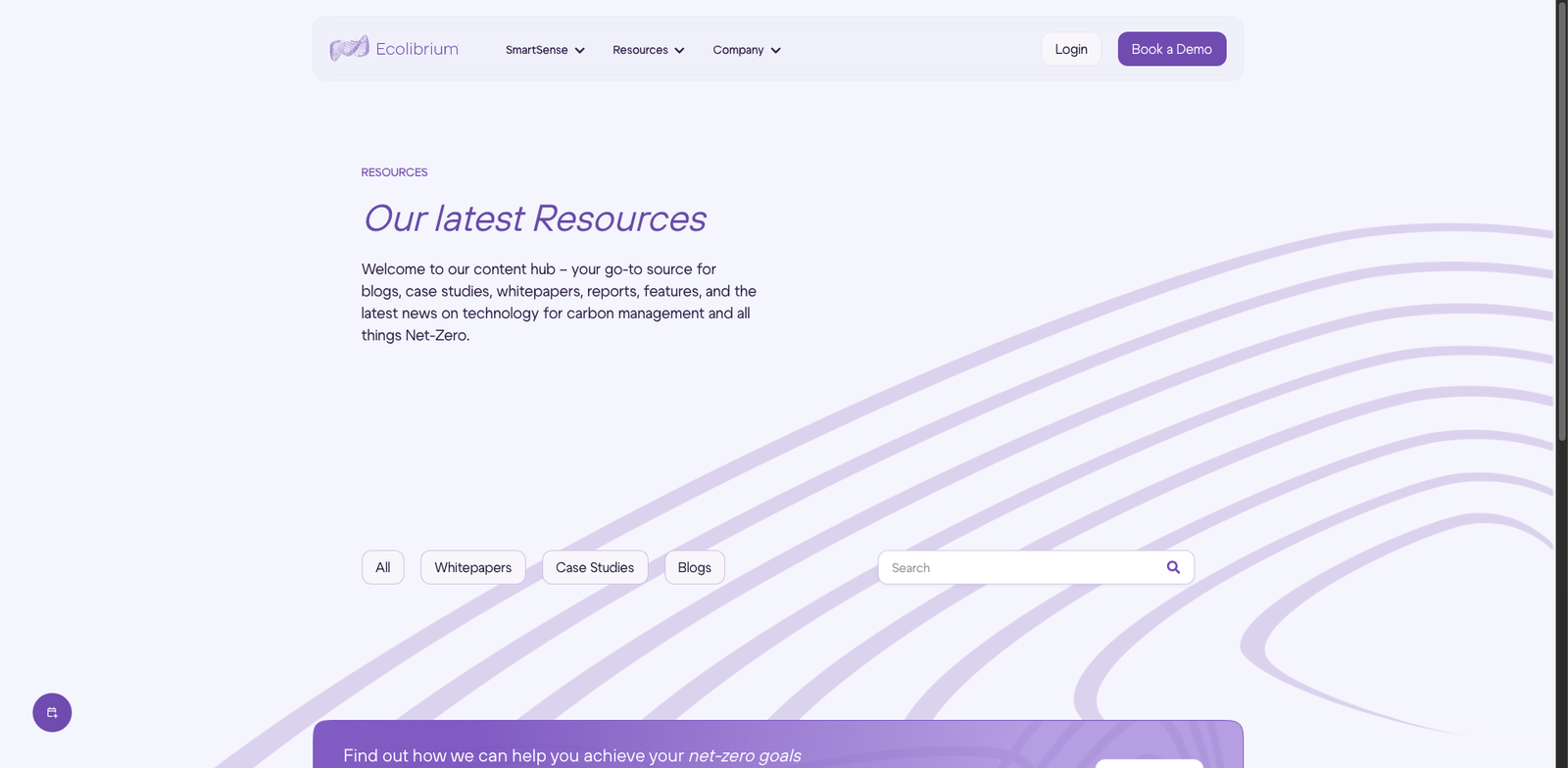Filter resources by Whitepapers
Viewport: 1568px width, 768px height.
coord(472,567)
